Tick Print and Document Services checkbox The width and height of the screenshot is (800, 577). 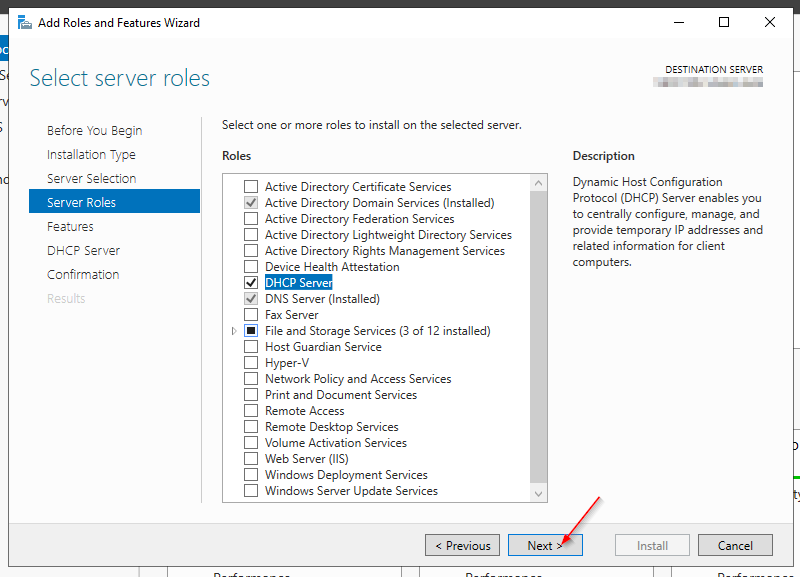point(251,395)
